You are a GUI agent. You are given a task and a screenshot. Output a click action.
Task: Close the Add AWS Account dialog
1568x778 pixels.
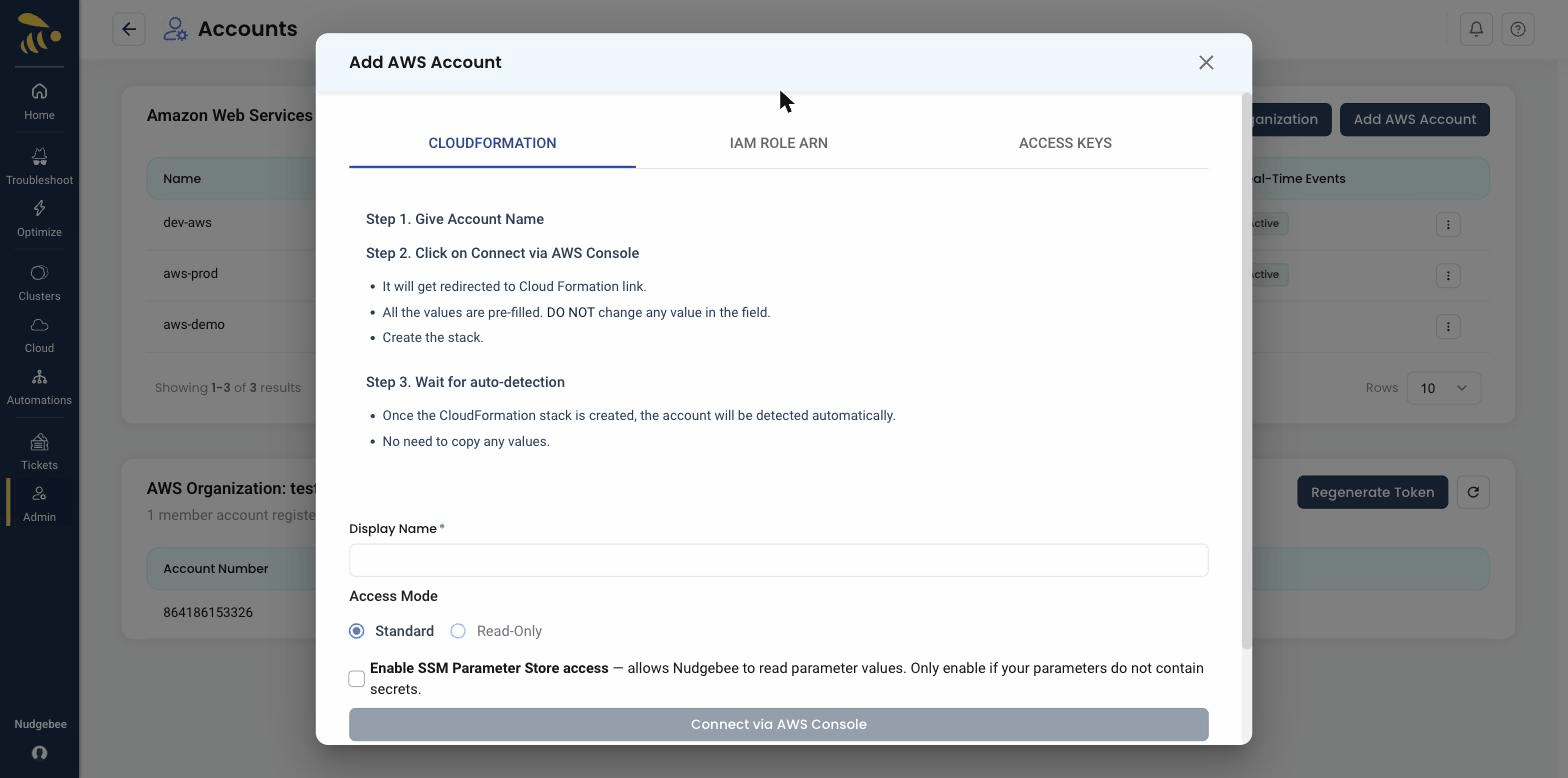(x=1206, y=62)
